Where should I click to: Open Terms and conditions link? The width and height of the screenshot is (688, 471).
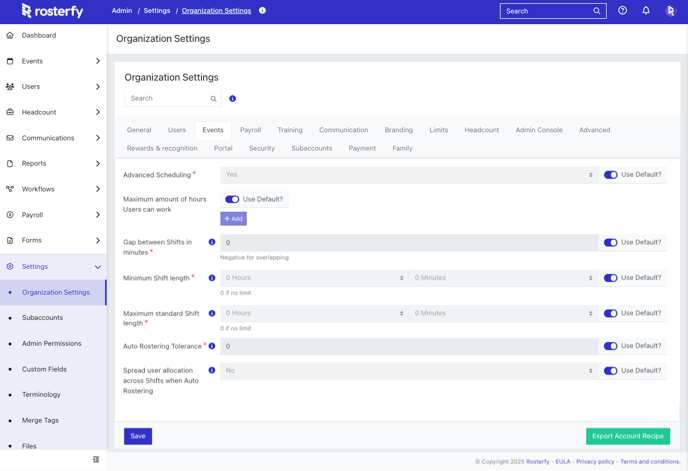tap(650, 461)
